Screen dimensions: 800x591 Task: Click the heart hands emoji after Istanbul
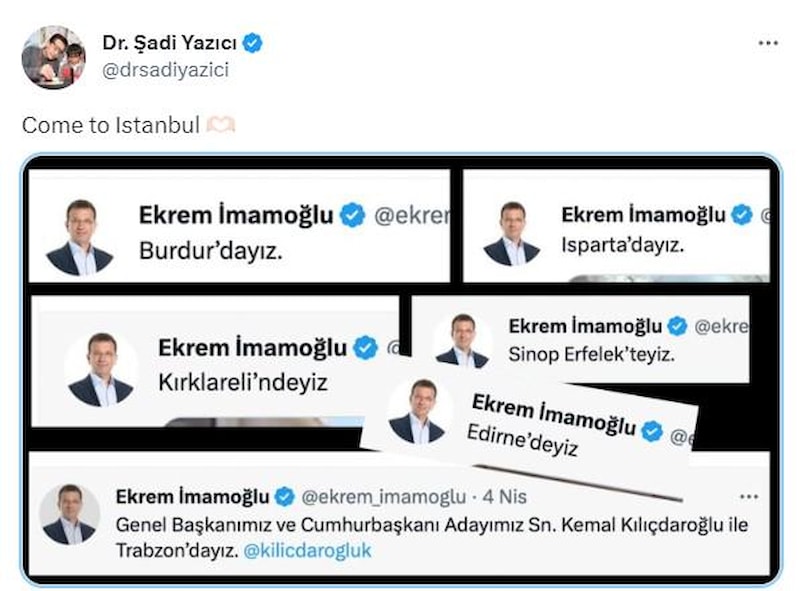[x=220, y=125]
